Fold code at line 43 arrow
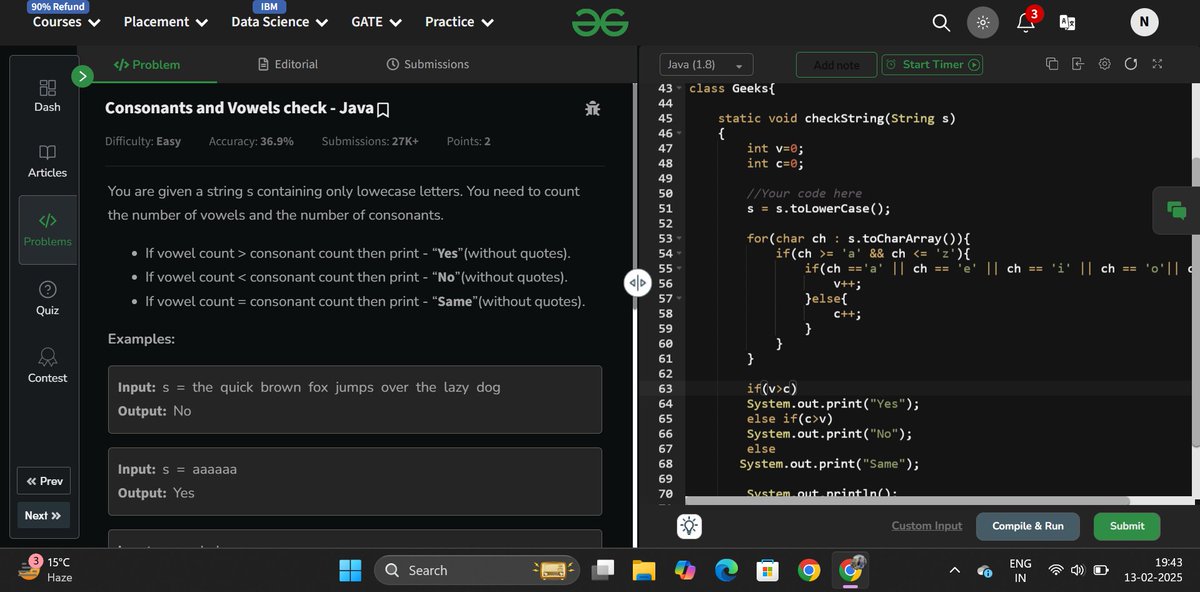Image resolution: width=1200 pixels, height=592 pixels. click(x=679, y=89)
